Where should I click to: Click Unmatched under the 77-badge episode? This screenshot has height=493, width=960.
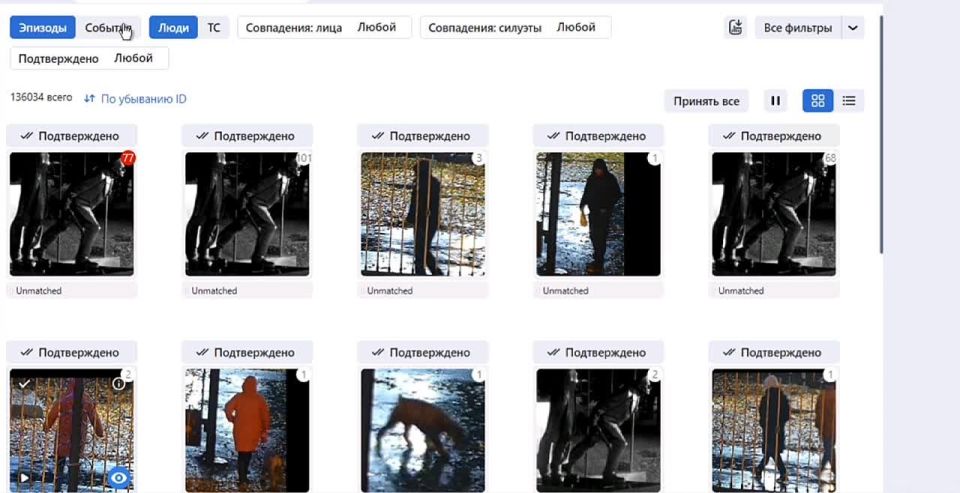coord(39,291)
